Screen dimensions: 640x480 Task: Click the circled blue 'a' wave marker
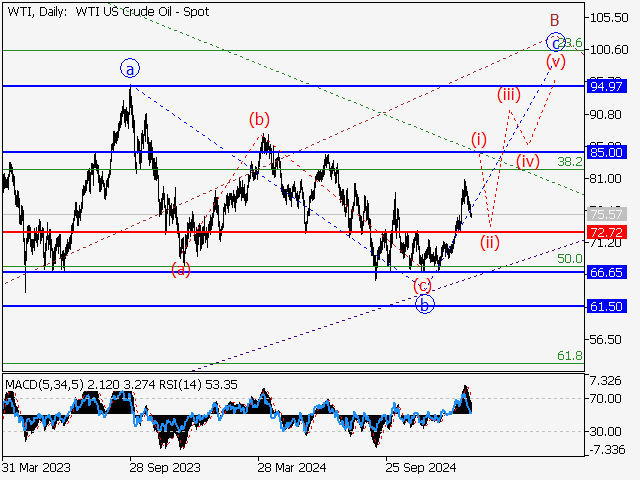point(131,68)
